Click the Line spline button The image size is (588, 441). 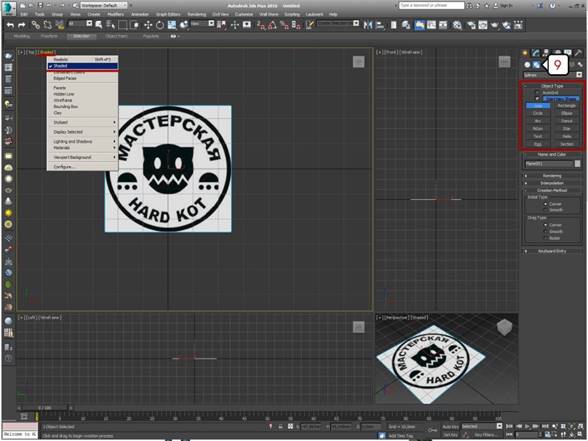point(538,106)
